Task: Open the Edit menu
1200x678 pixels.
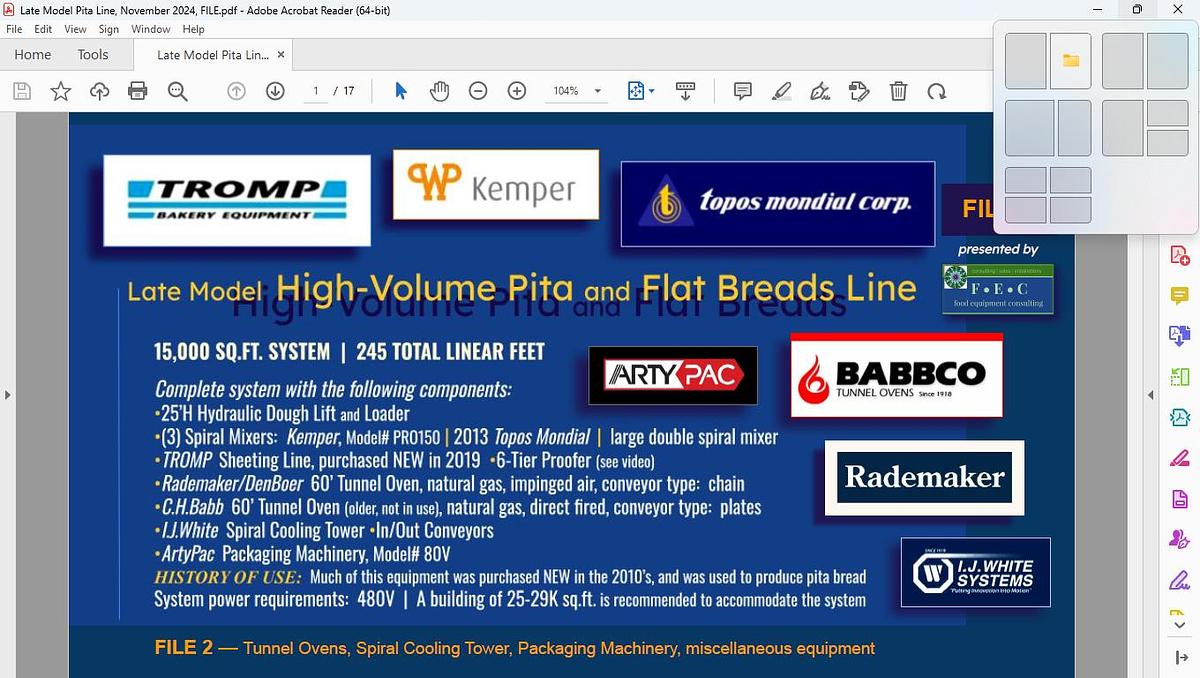Action: [x=42, y=29]
